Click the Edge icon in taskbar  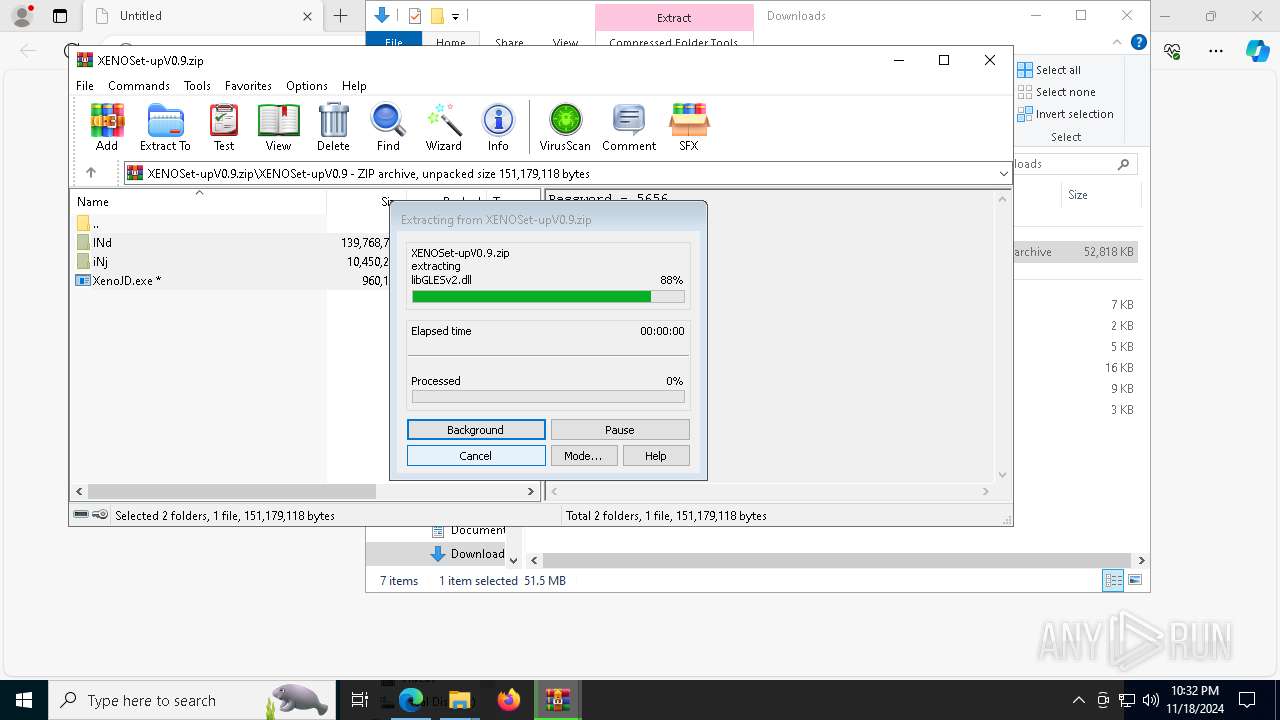coord(411,700)
